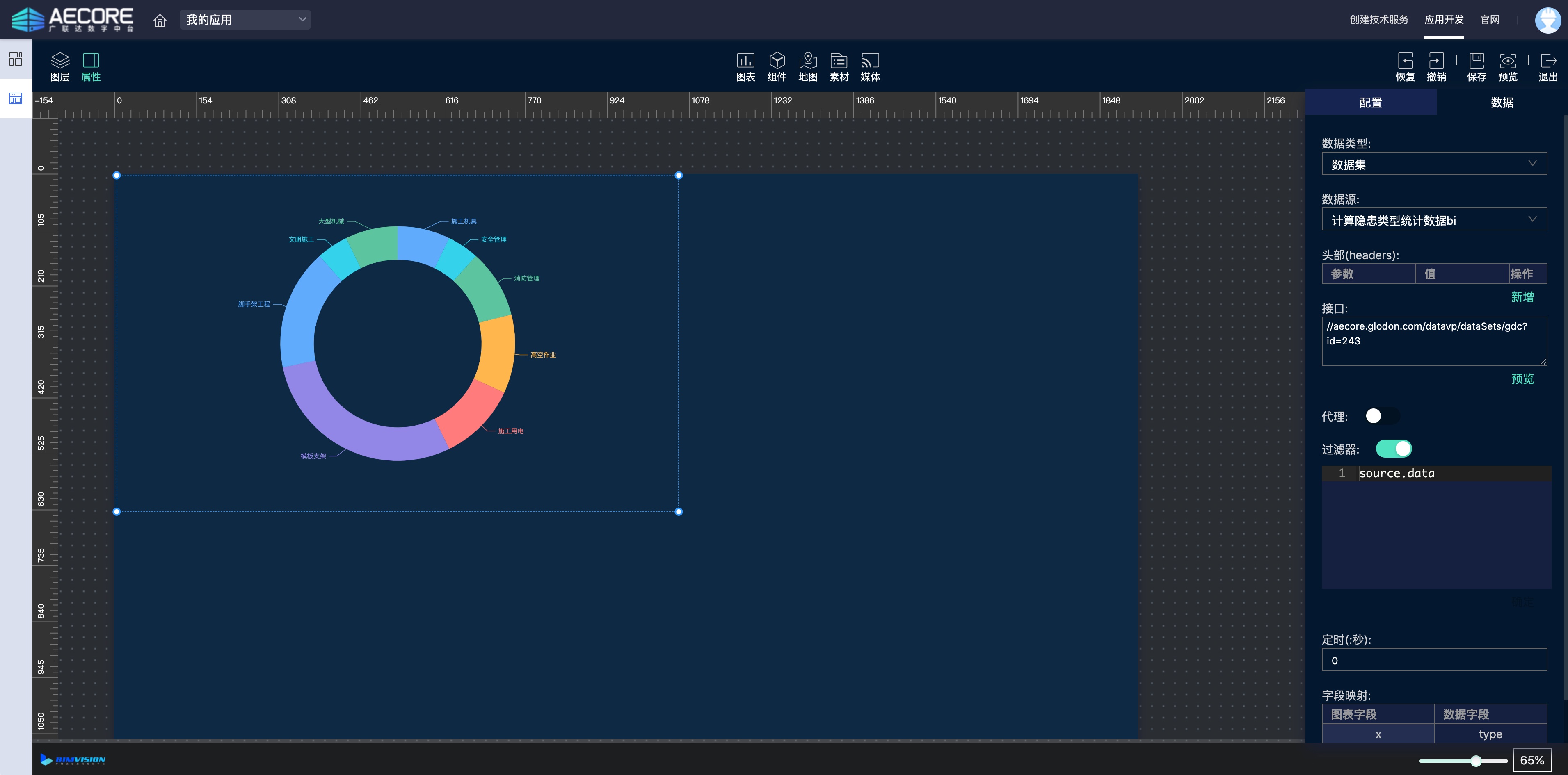Disable the 过滤器 filter toggle
This screenshot has width=1568, height=775.
pyautogui.click(x=1393, y=449)
